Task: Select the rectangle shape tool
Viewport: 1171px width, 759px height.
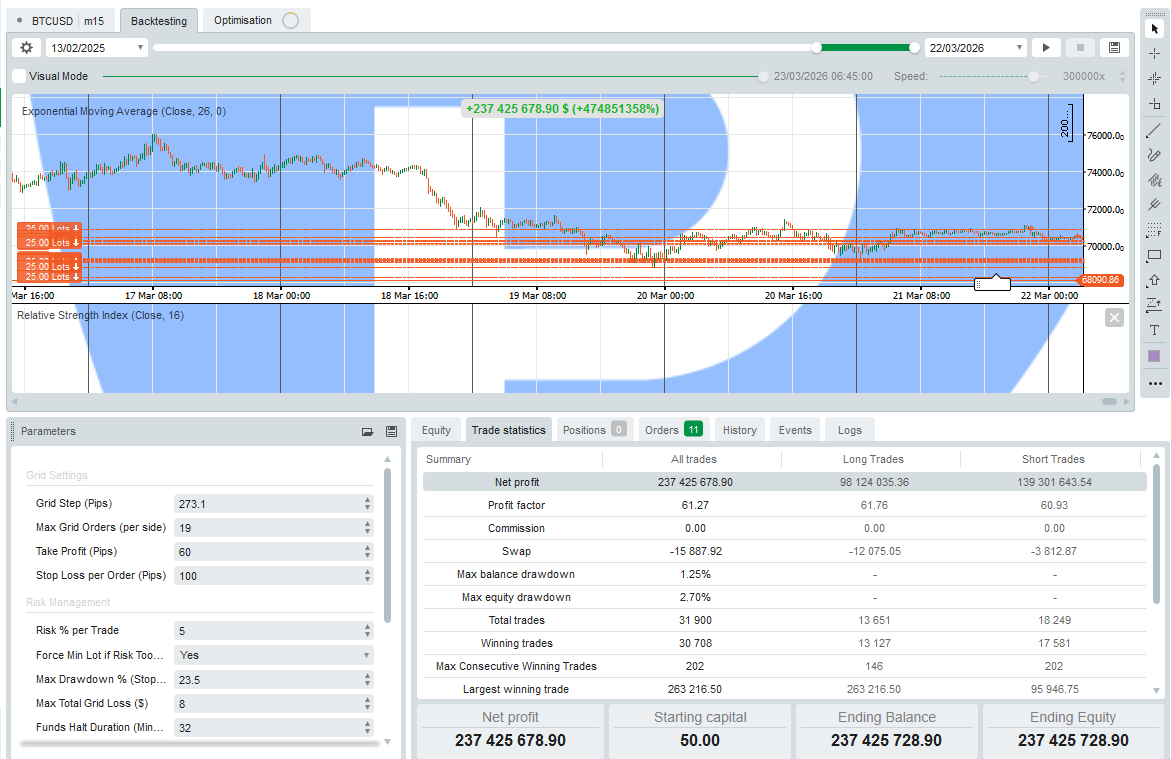Action: coord(1154,255)
